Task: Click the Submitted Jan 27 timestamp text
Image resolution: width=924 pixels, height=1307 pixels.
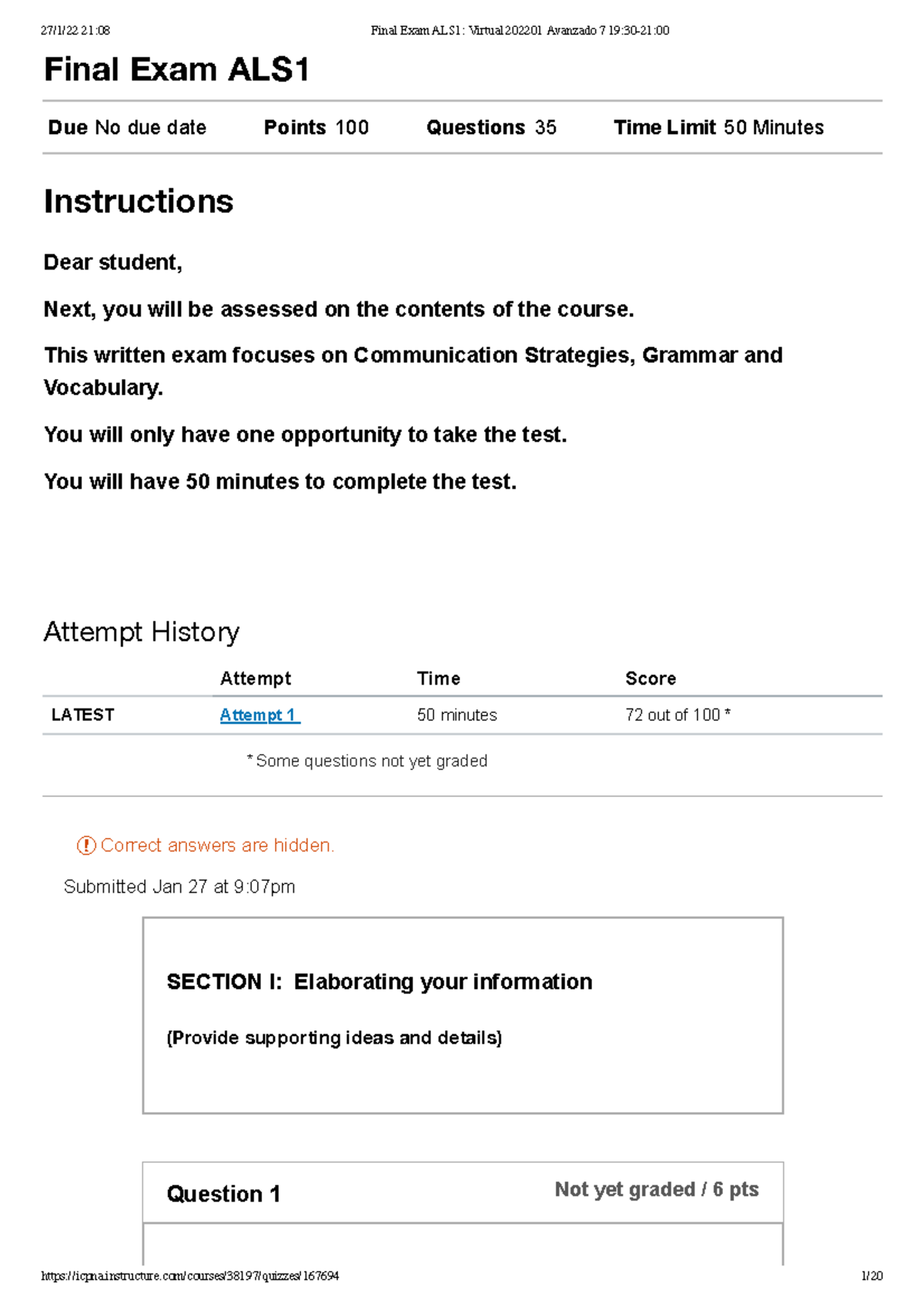Action: tap(179, 887)
